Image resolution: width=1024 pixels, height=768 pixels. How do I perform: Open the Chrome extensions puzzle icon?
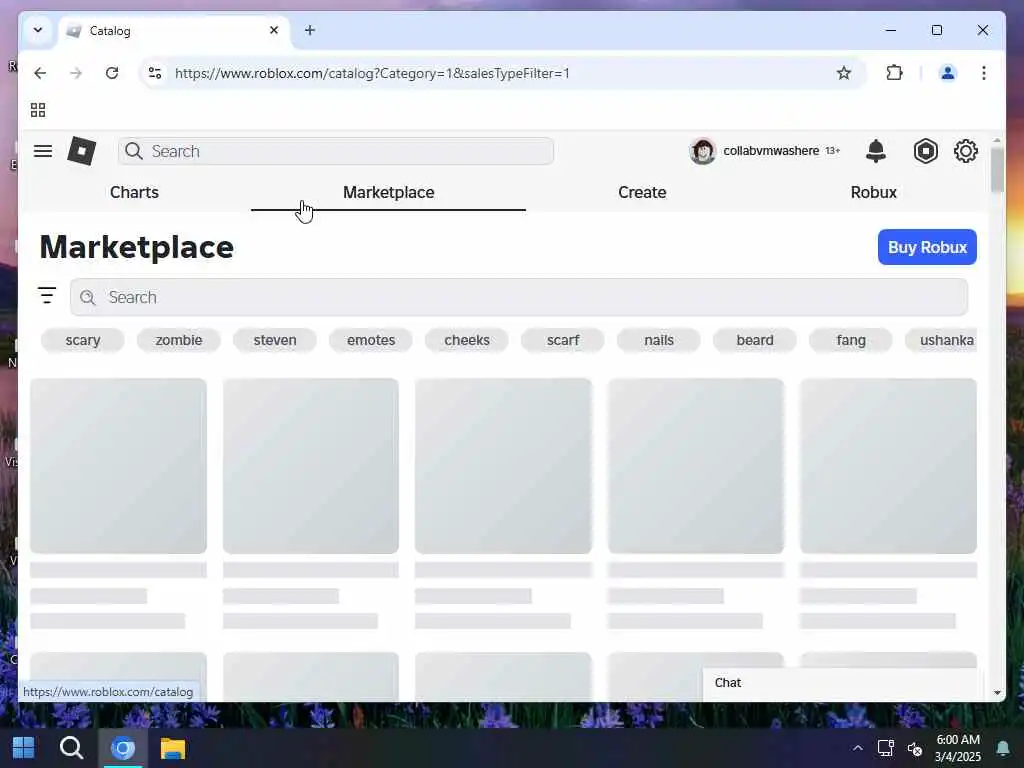(x=894, y=73)
